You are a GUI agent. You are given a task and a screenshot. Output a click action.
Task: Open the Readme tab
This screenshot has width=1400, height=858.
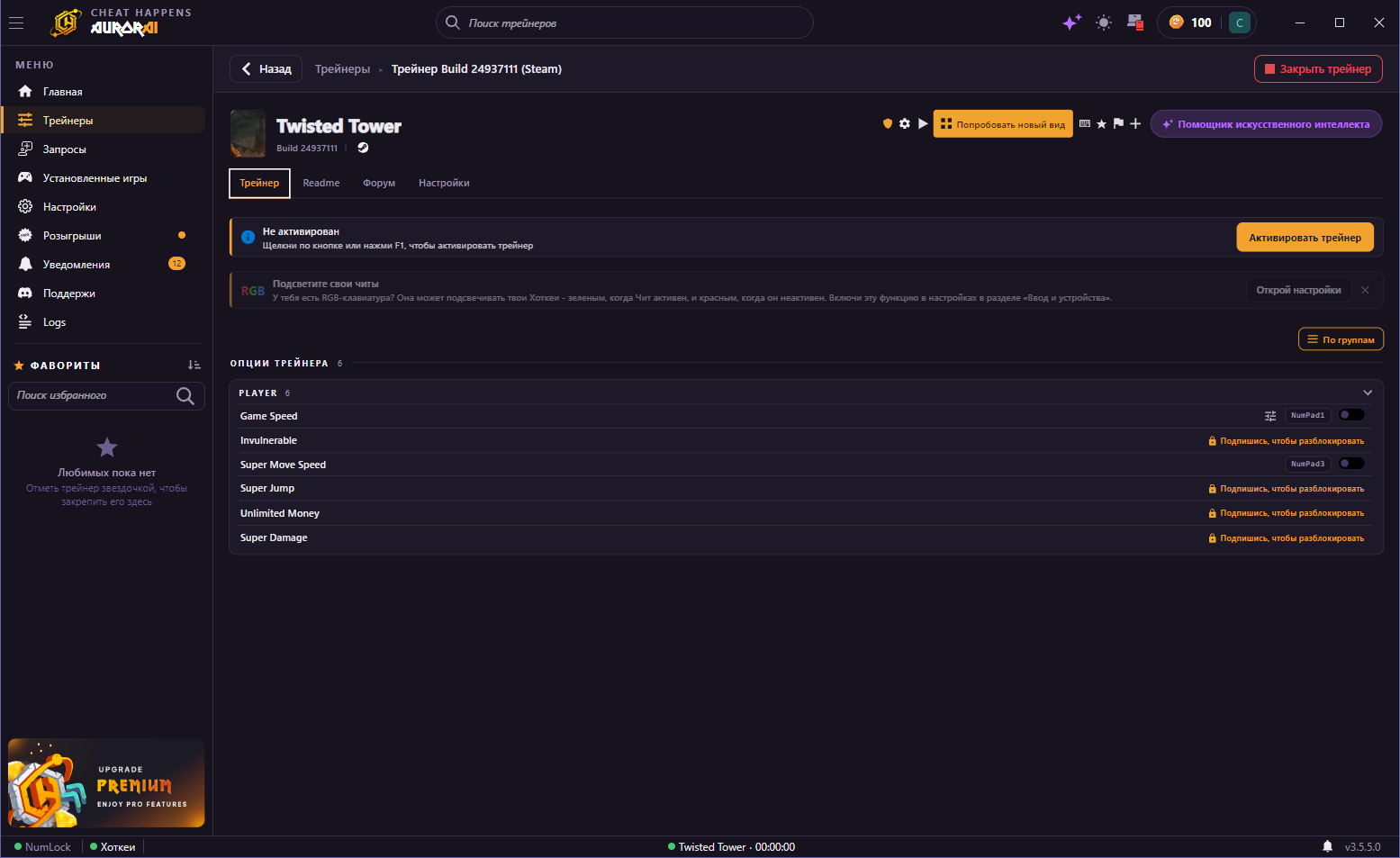321,183
